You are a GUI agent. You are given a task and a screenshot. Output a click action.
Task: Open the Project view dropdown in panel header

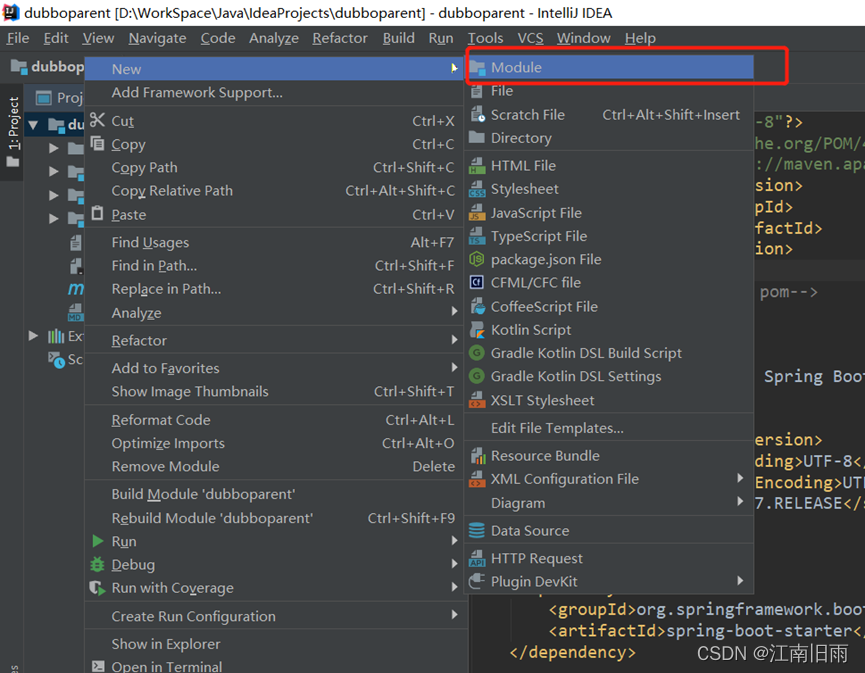tap(60, 98)
